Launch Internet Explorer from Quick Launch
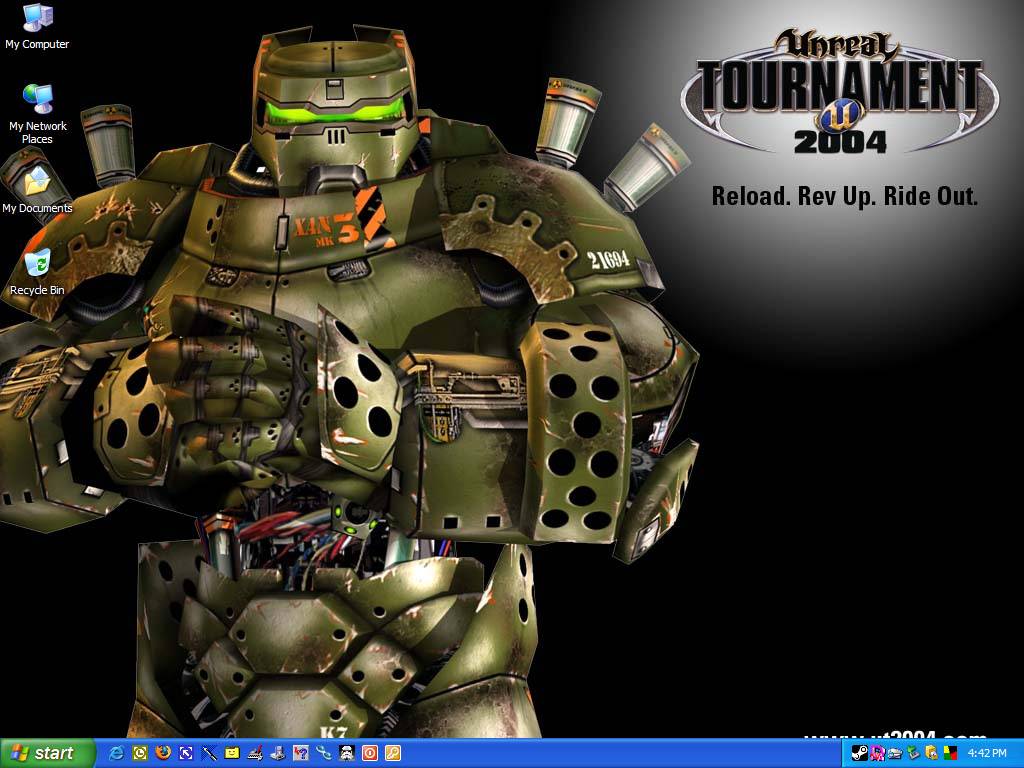Image resolution: width=1024 pixels, height=768 pixels. 117,753
